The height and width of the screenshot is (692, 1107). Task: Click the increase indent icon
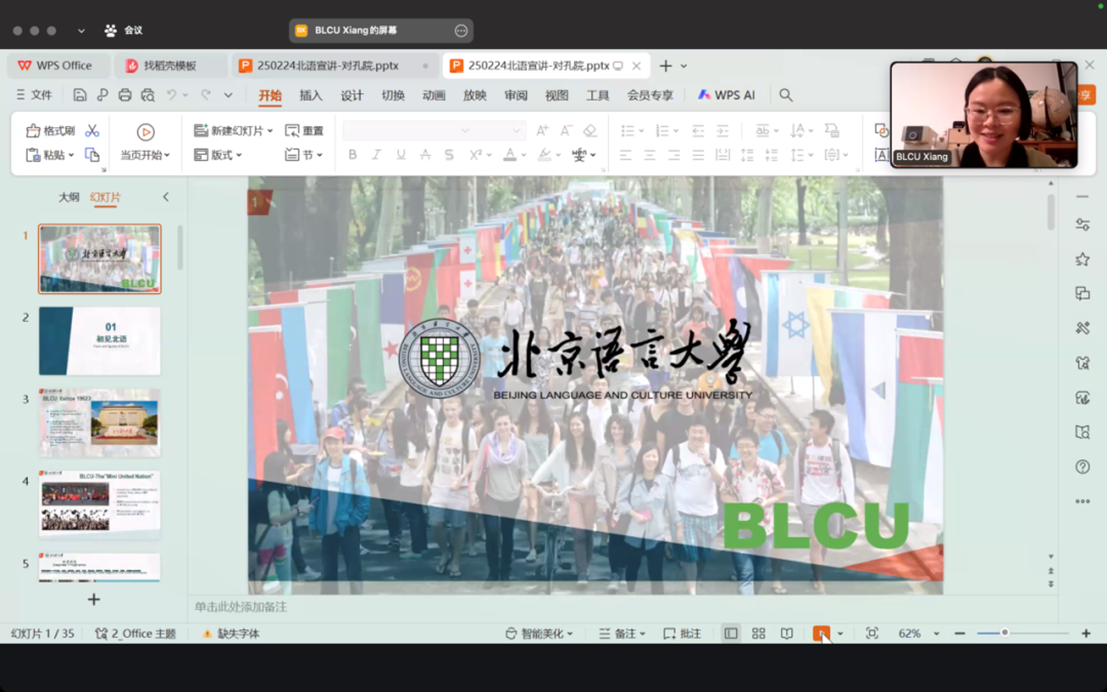[722, 131]
